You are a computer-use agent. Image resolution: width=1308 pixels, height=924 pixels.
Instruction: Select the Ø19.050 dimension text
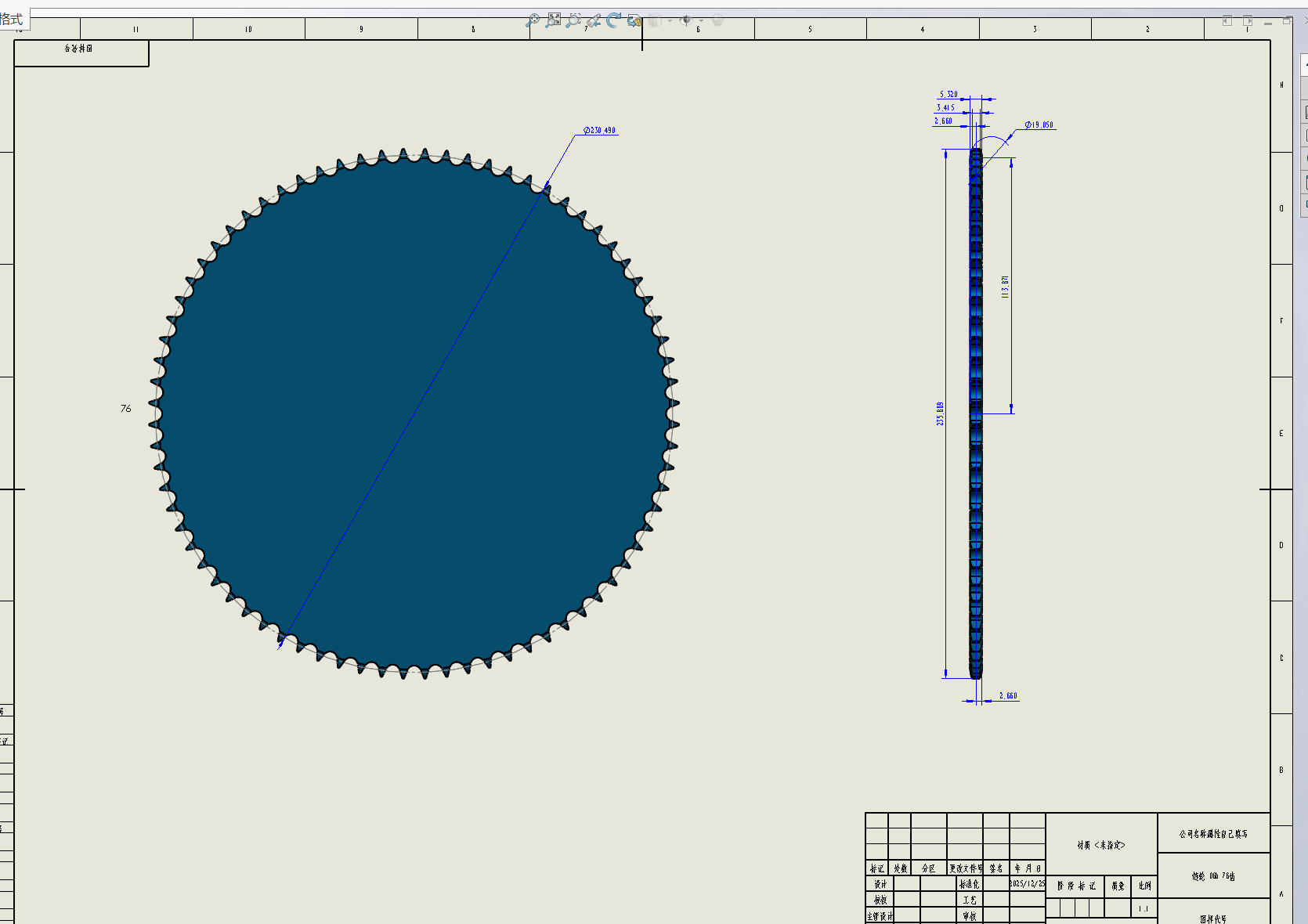point(1039,125)
